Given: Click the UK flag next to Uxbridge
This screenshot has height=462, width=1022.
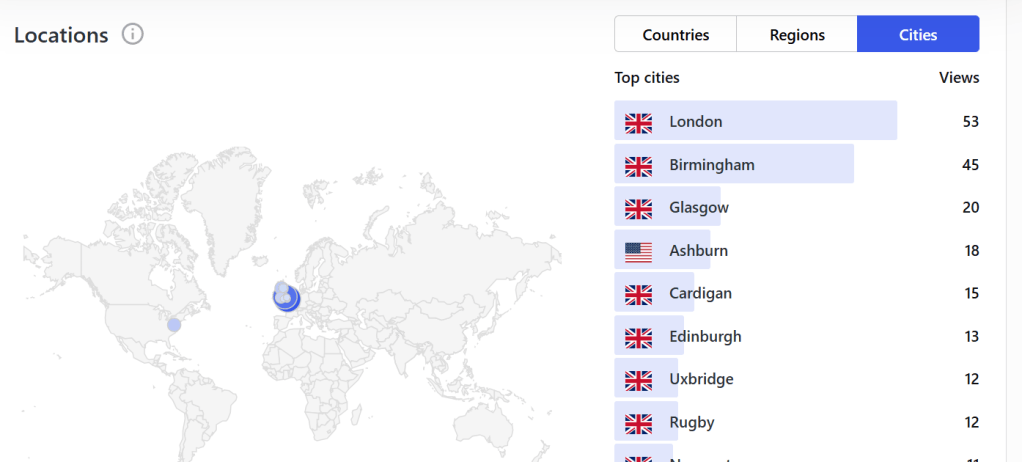Looking at the screenshot, I should [638, 380].
